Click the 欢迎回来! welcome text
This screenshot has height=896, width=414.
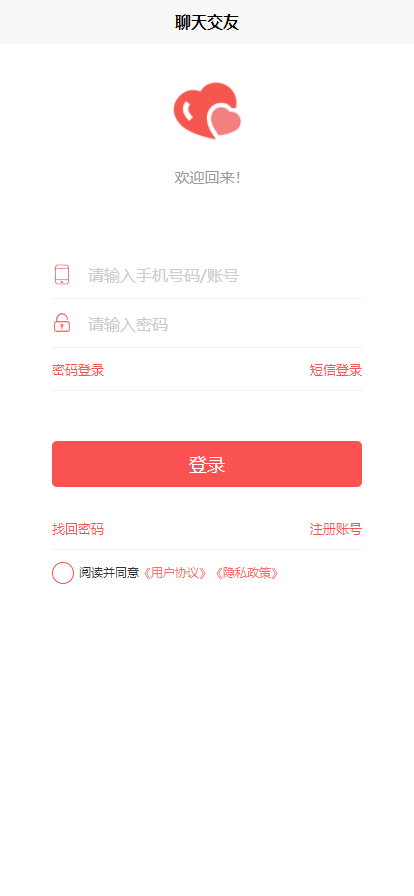[207, 178]
